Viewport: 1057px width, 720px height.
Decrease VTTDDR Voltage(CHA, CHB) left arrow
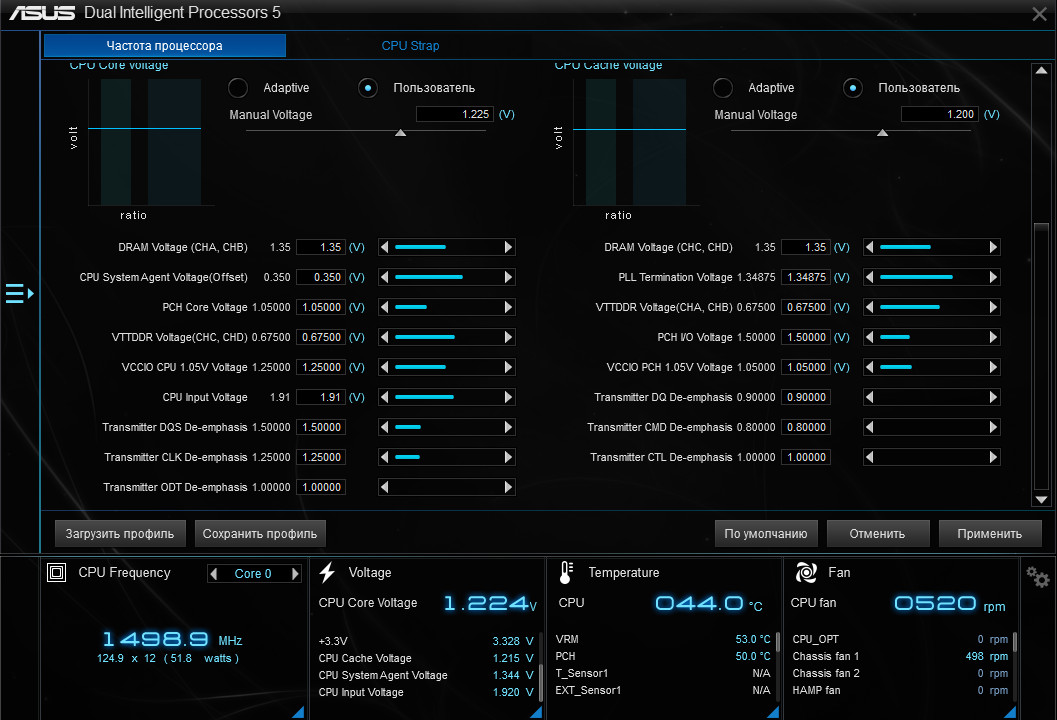point(870,307)
